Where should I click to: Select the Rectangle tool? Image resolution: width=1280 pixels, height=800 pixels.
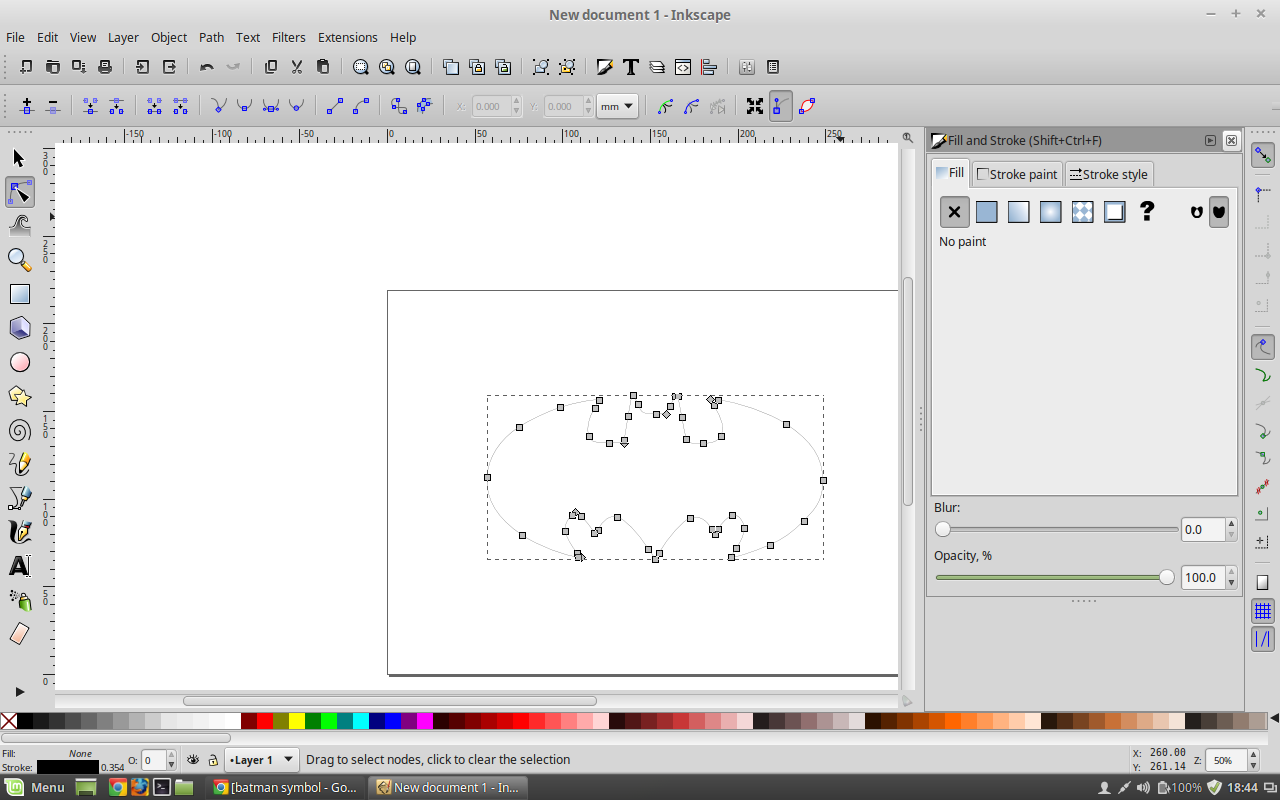pyautogui.click(x=19, y=294)
